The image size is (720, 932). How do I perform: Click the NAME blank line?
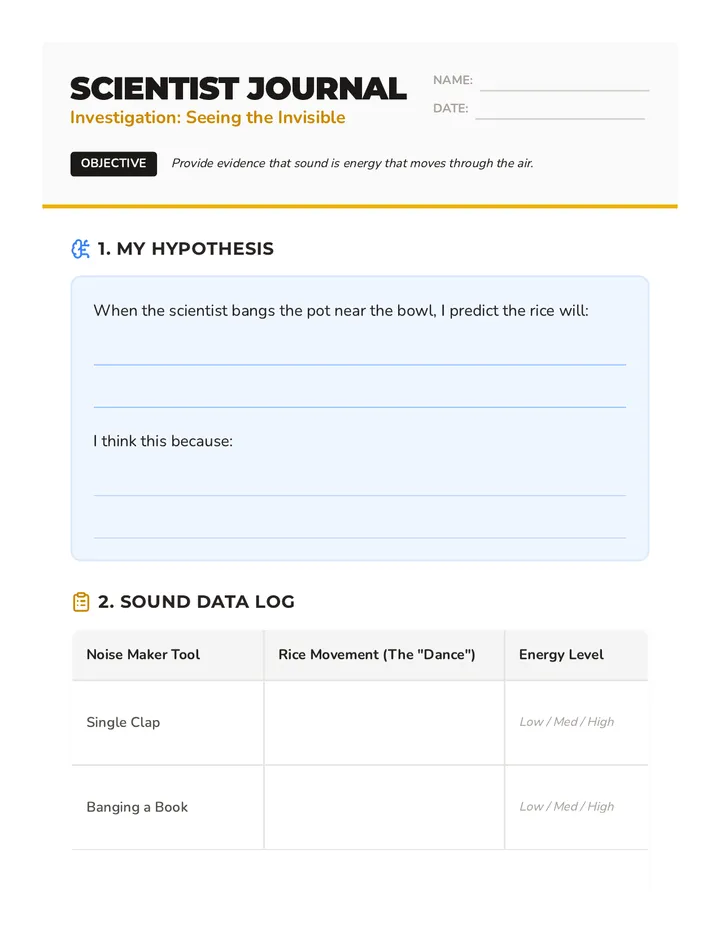(564, 90)
